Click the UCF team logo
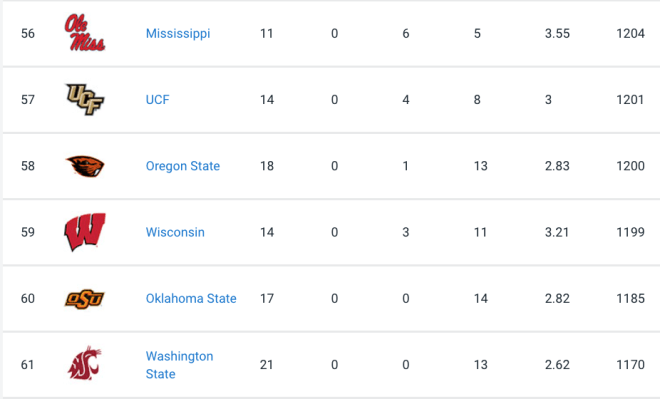Viewport: 660px width, 399px height. pos(85,99)
